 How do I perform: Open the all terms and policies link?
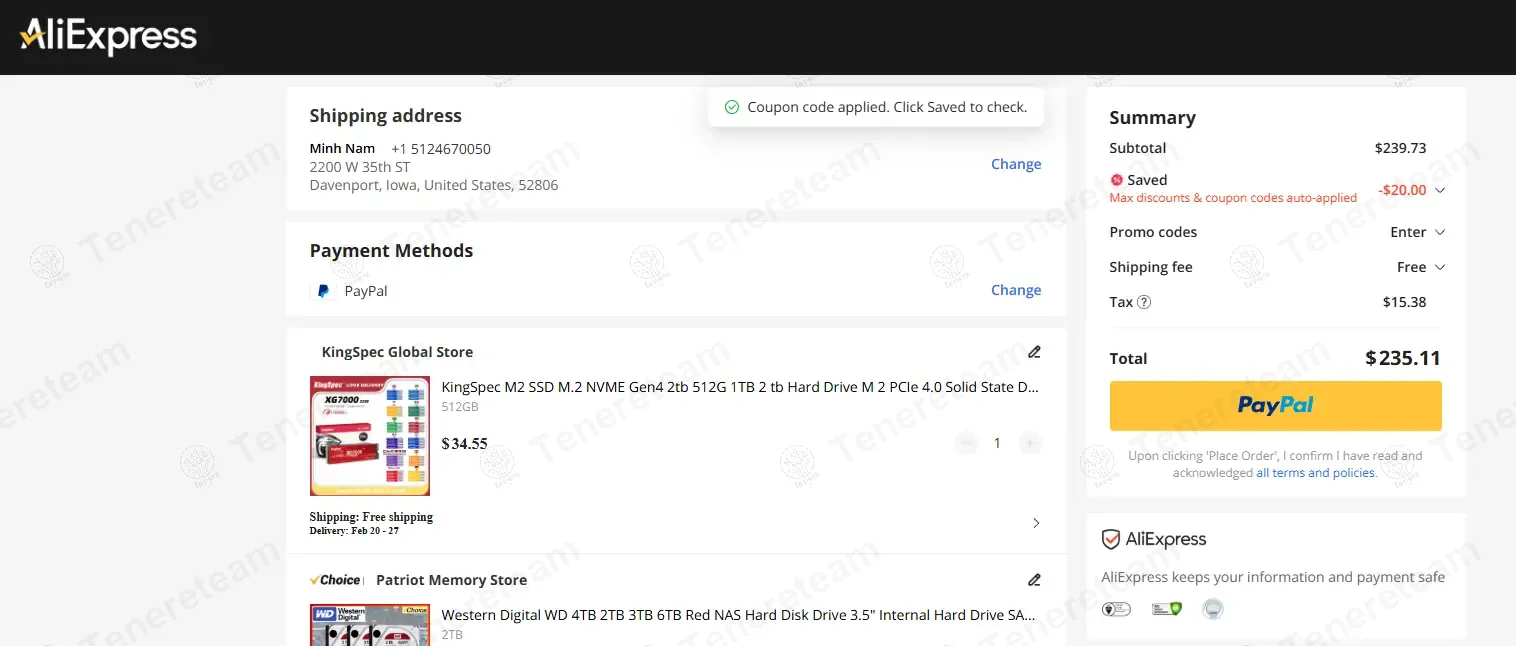coord(1316,473)
